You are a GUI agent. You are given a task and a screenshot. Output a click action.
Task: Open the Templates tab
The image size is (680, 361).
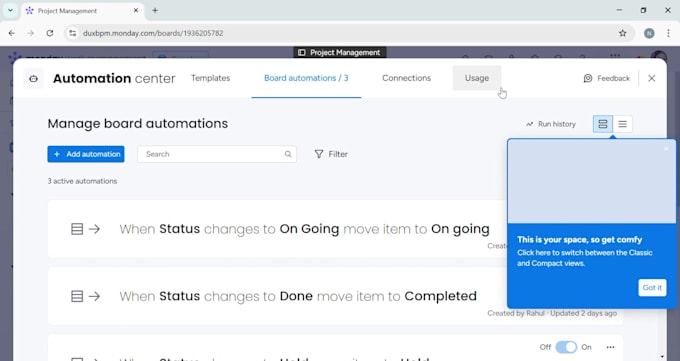(x=210, y=78)
